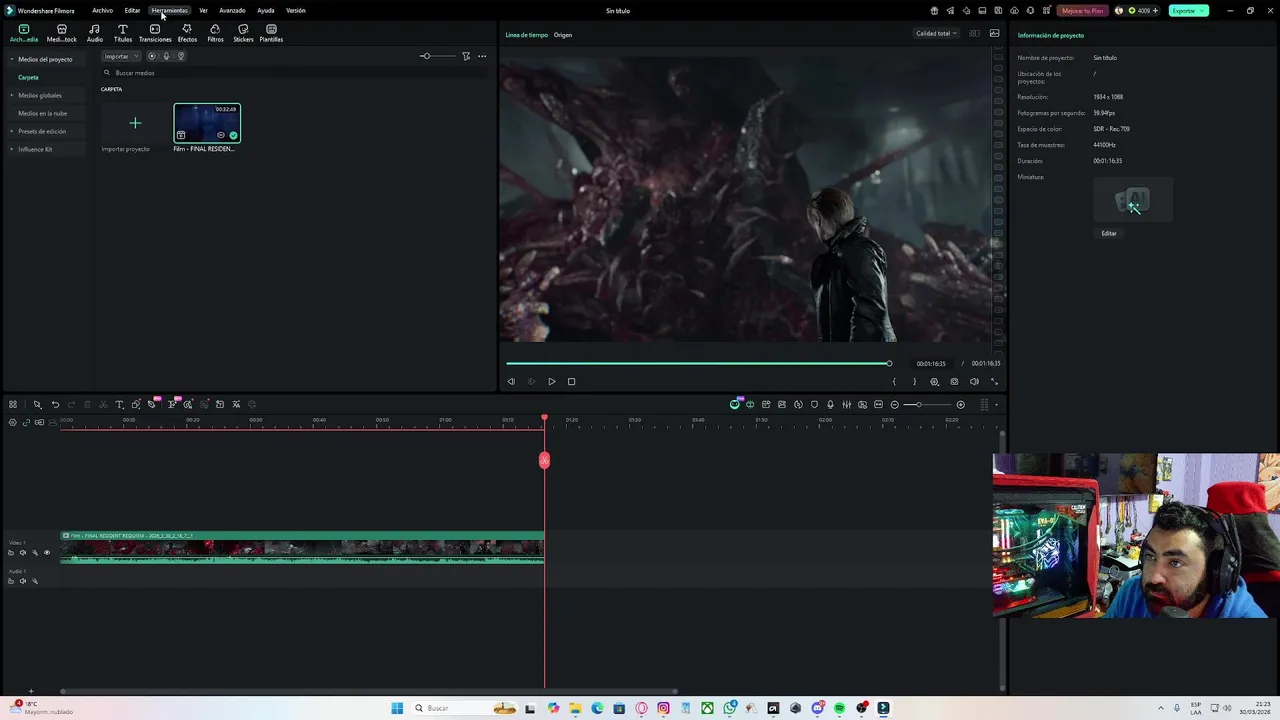Viewport: 1280px width, 720px height.
Task: Take a snapshot with the camera icon
Action: [x=954, y=381]
